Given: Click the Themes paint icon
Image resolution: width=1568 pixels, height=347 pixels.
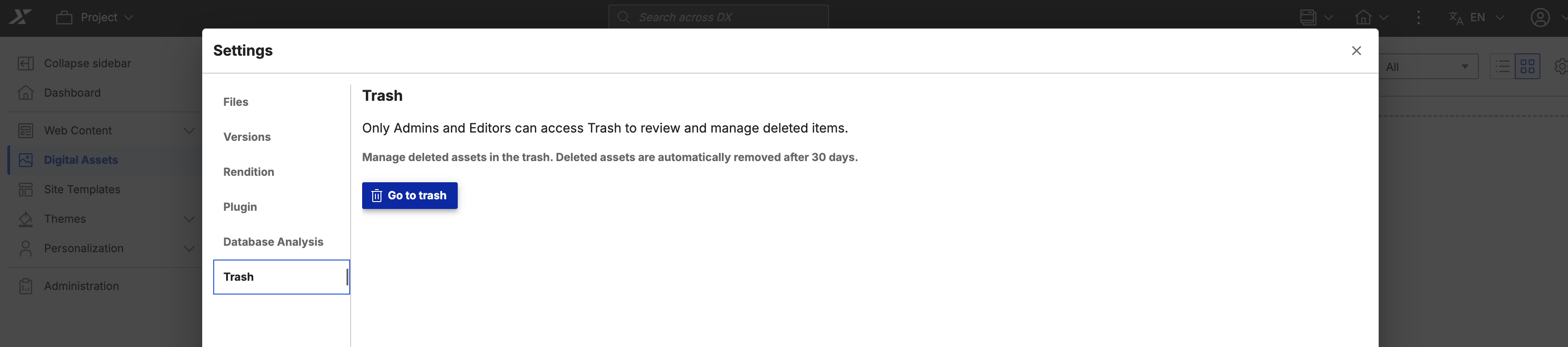Looking at the screenshot, I should [x=26, y=219].
